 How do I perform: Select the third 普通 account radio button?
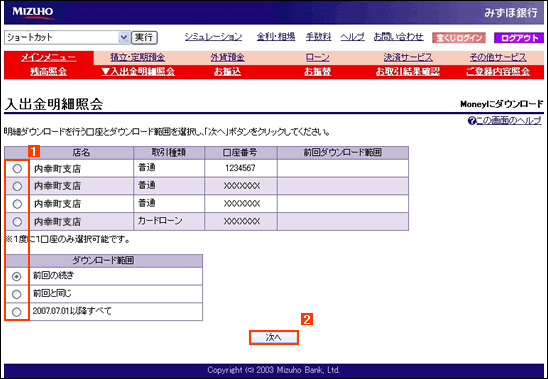pos(17,204)
